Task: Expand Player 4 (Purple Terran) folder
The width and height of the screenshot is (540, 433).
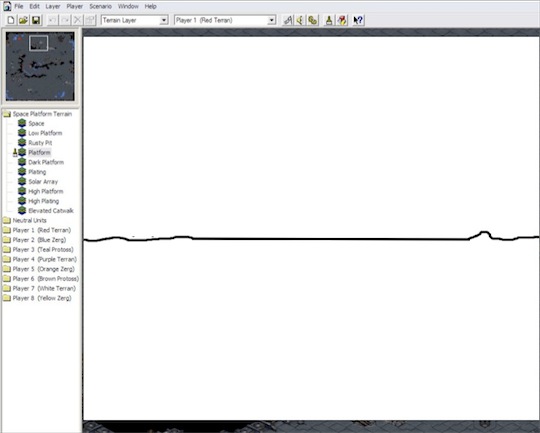Action: tap(7, 259)
